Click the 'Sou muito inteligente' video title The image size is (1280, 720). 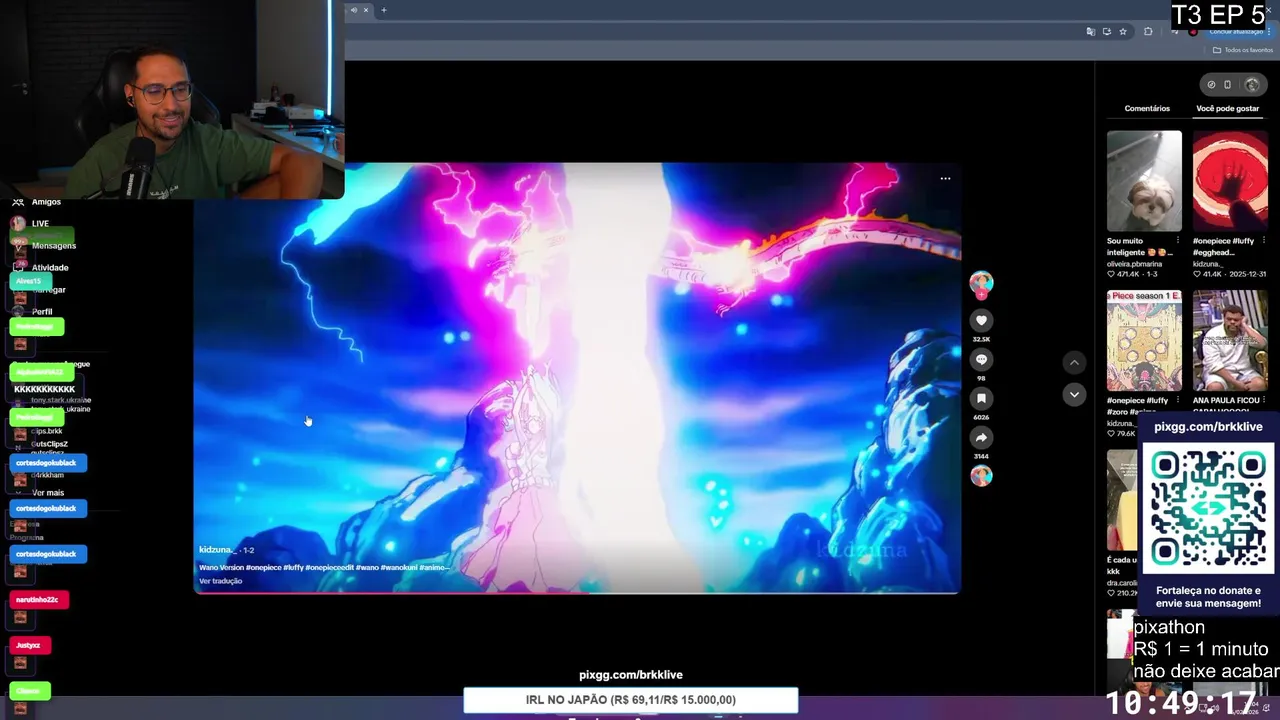(1139, 247)
